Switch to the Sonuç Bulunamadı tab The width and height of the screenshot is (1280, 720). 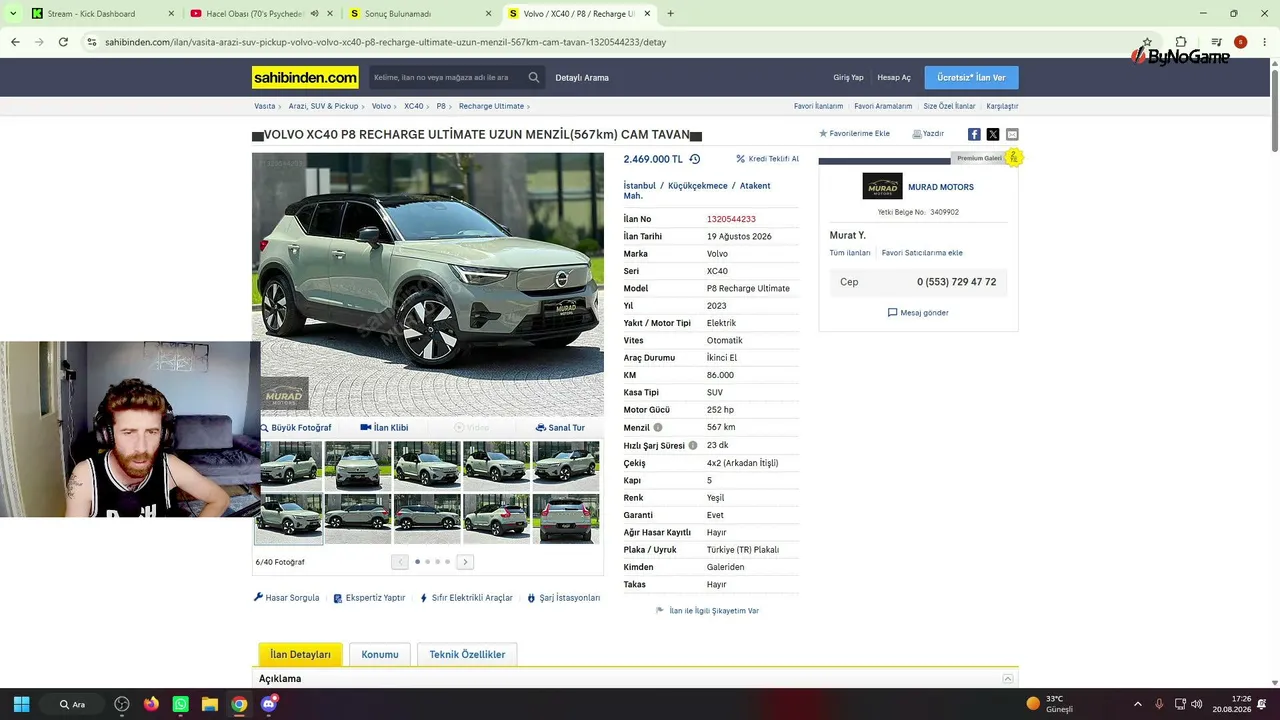(420, 14)
